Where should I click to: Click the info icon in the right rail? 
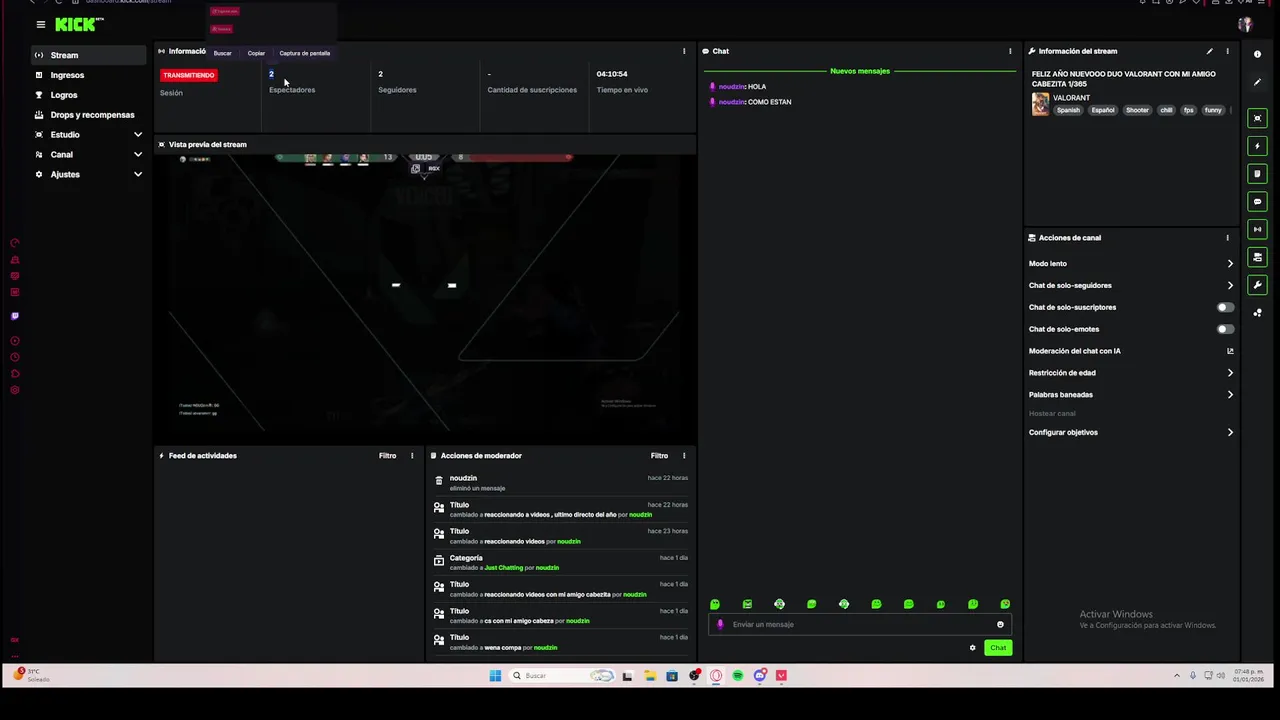coord(1257,54)
